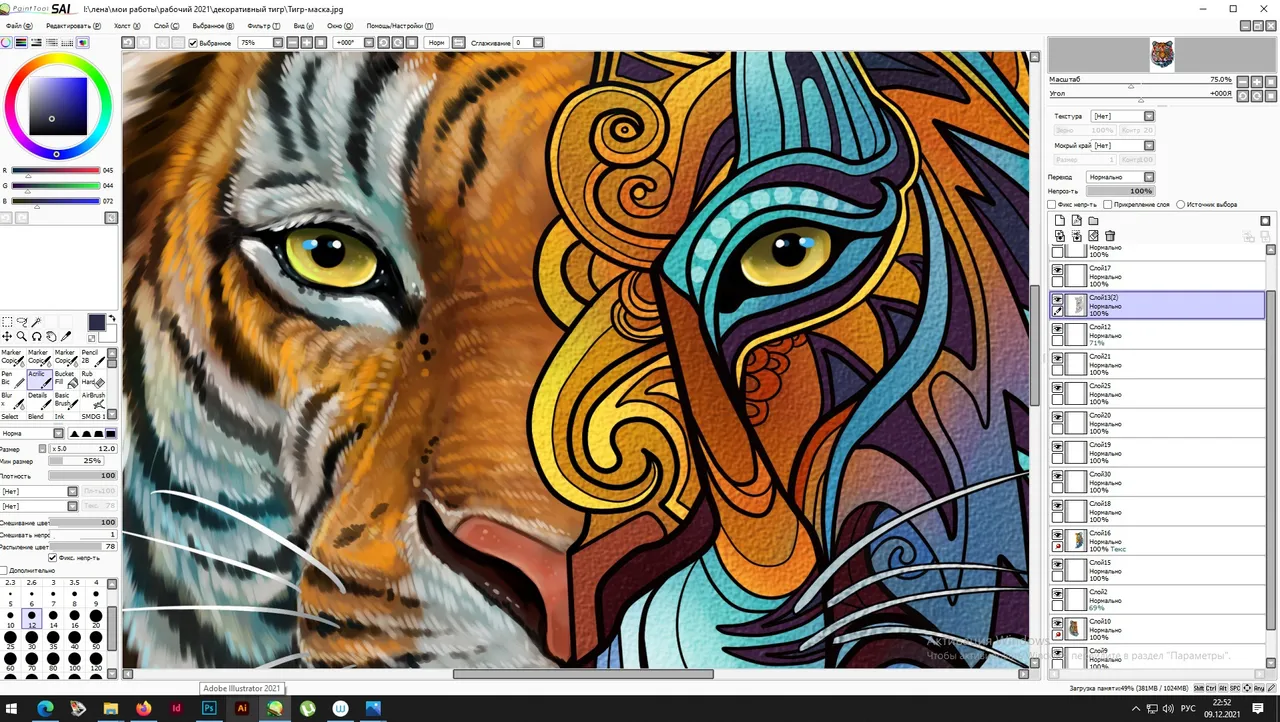
Task: Select the eyedropper color picker tool
Action: tap(66, 337)
